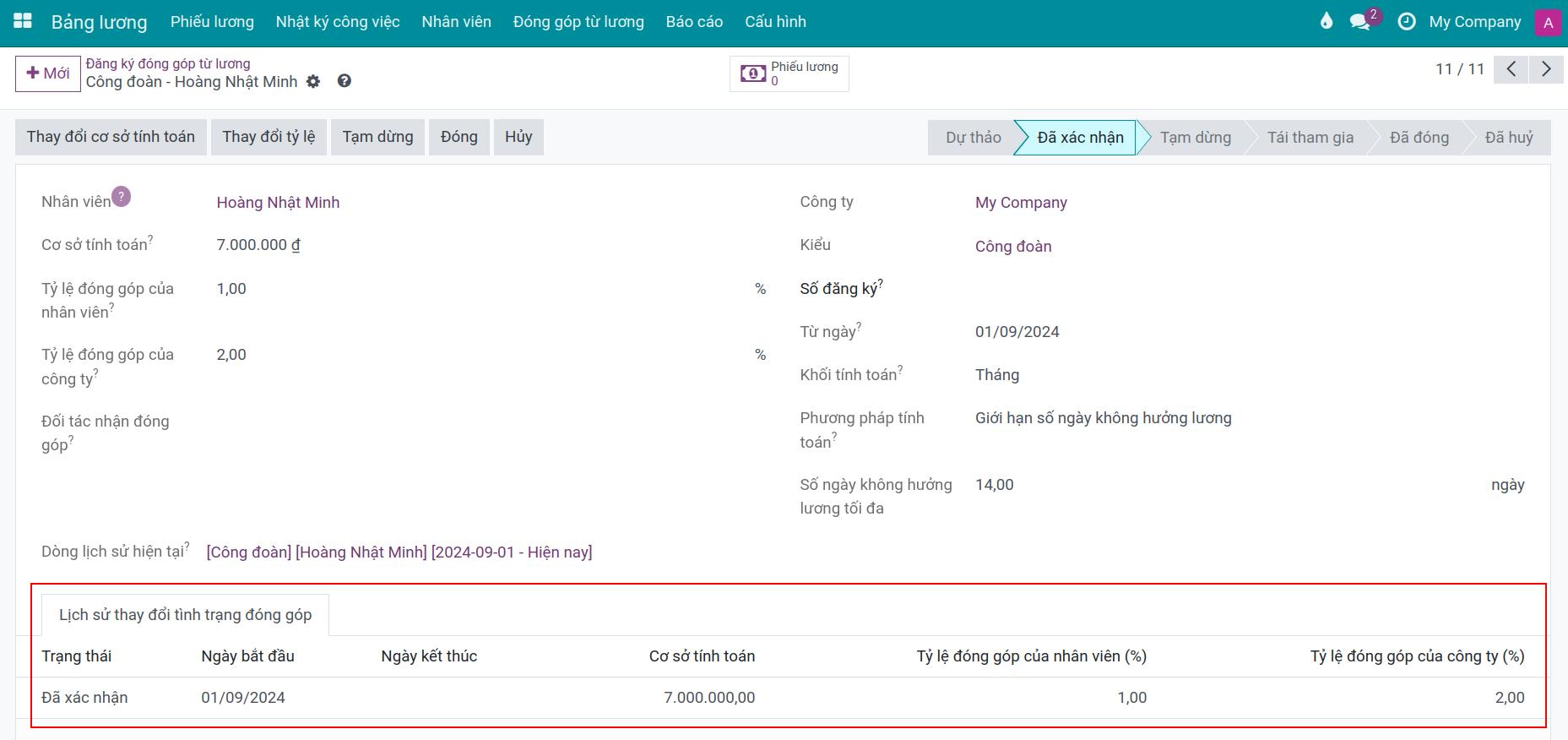Open the Cấu hình menu
This screenshot has width=1568, height=740.
(775, 22)
